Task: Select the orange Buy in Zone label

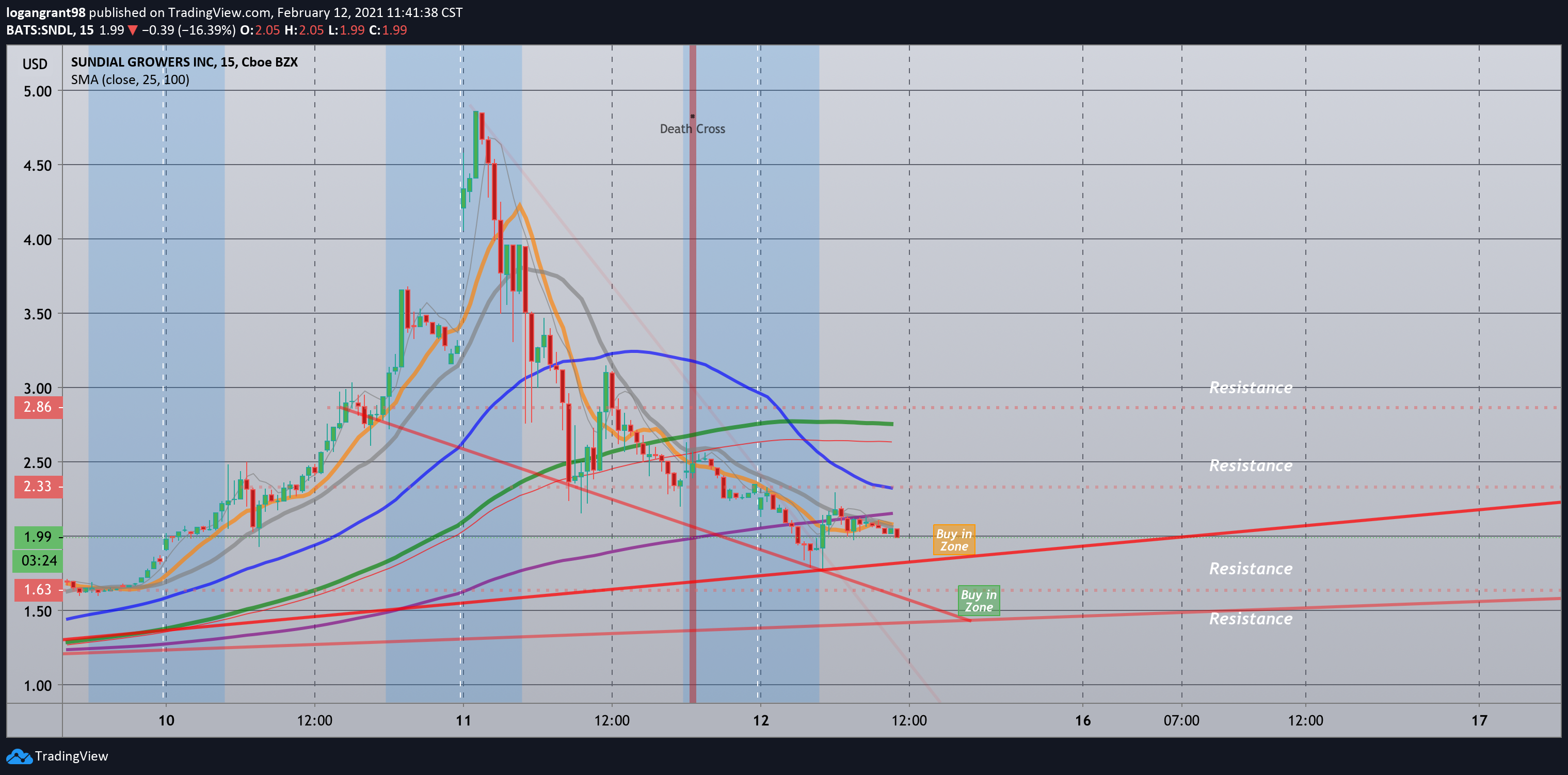Action: [x=954, y=540]
